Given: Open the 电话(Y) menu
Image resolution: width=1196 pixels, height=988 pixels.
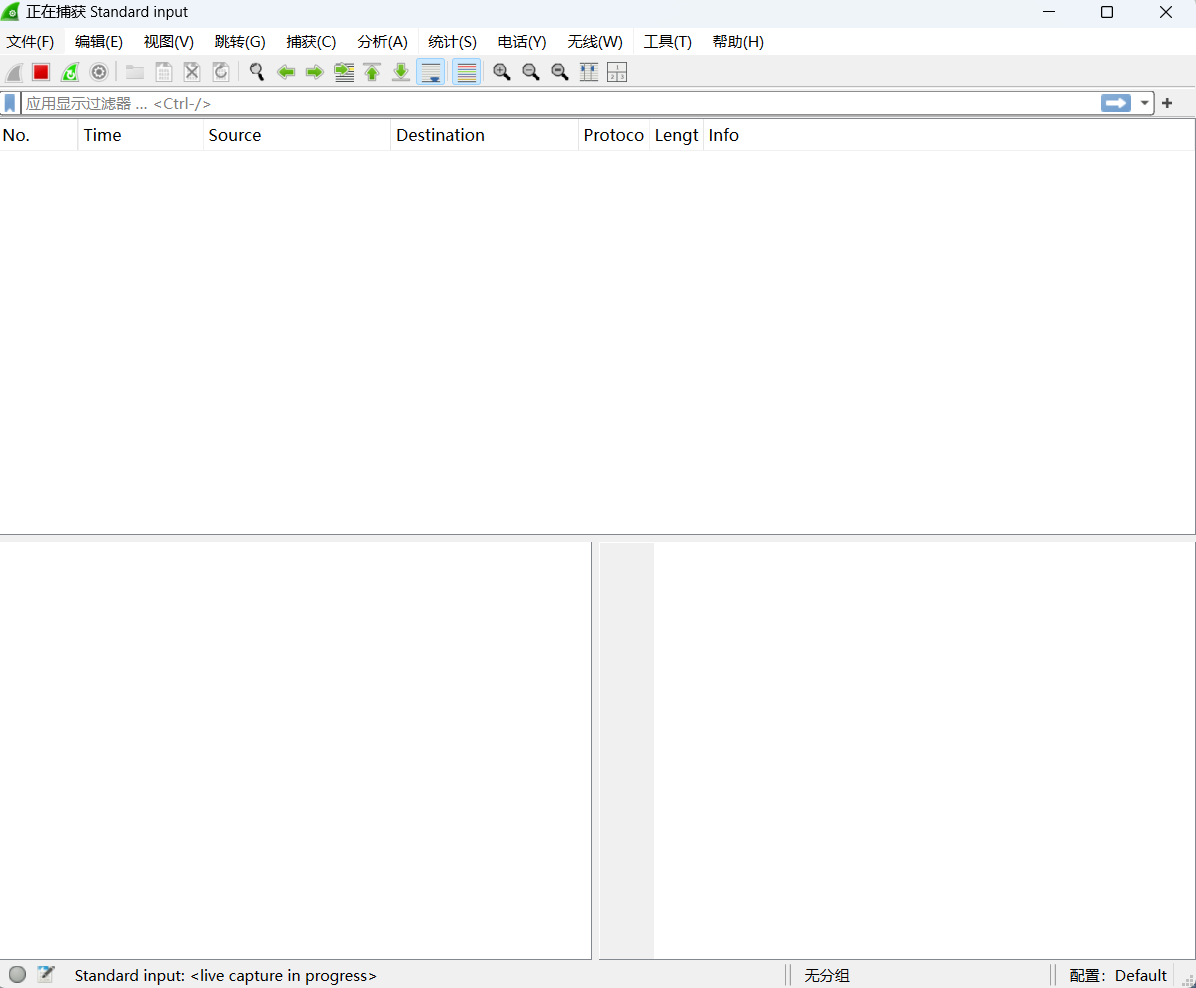Looking at the screenshot, I should 522,42.
